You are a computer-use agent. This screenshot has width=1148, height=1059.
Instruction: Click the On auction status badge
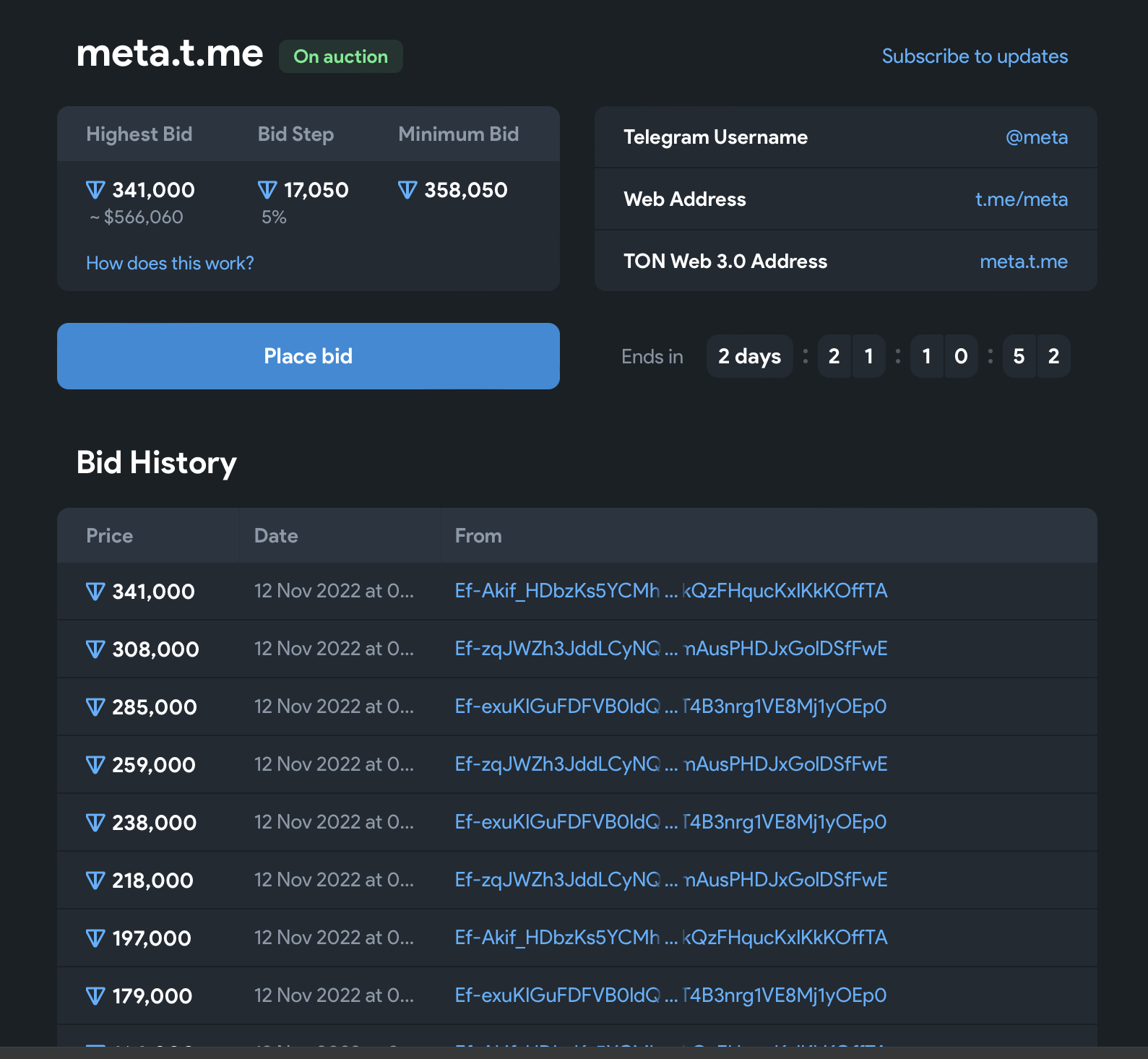[341, 56]
